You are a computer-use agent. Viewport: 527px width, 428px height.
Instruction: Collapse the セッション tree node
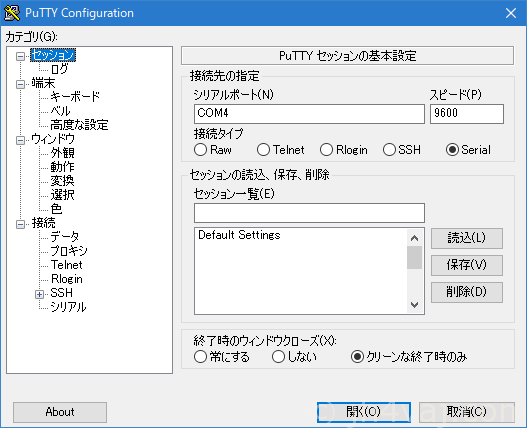(21, 56)
